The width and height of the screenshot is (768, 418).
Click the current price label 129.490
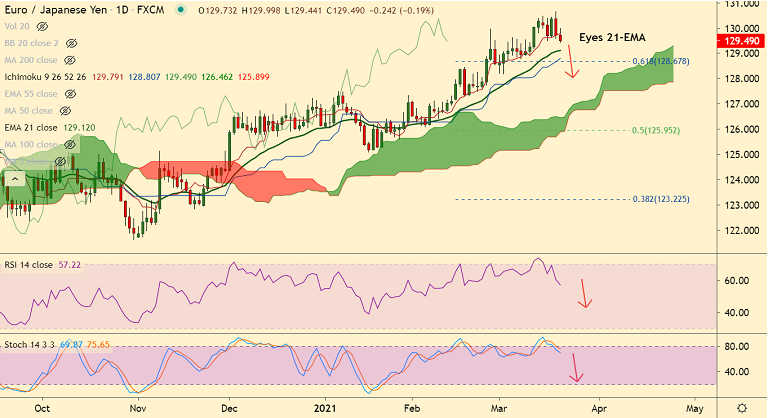point(741,41)
